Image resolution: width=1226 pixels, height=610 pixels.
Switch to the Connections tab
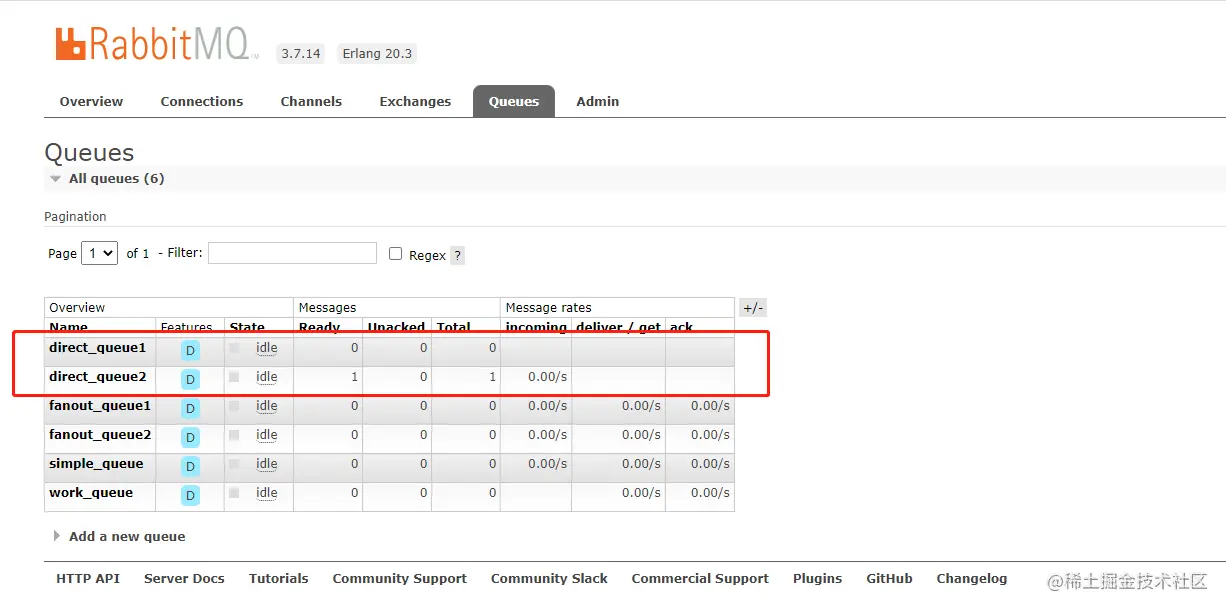[202, 101]
